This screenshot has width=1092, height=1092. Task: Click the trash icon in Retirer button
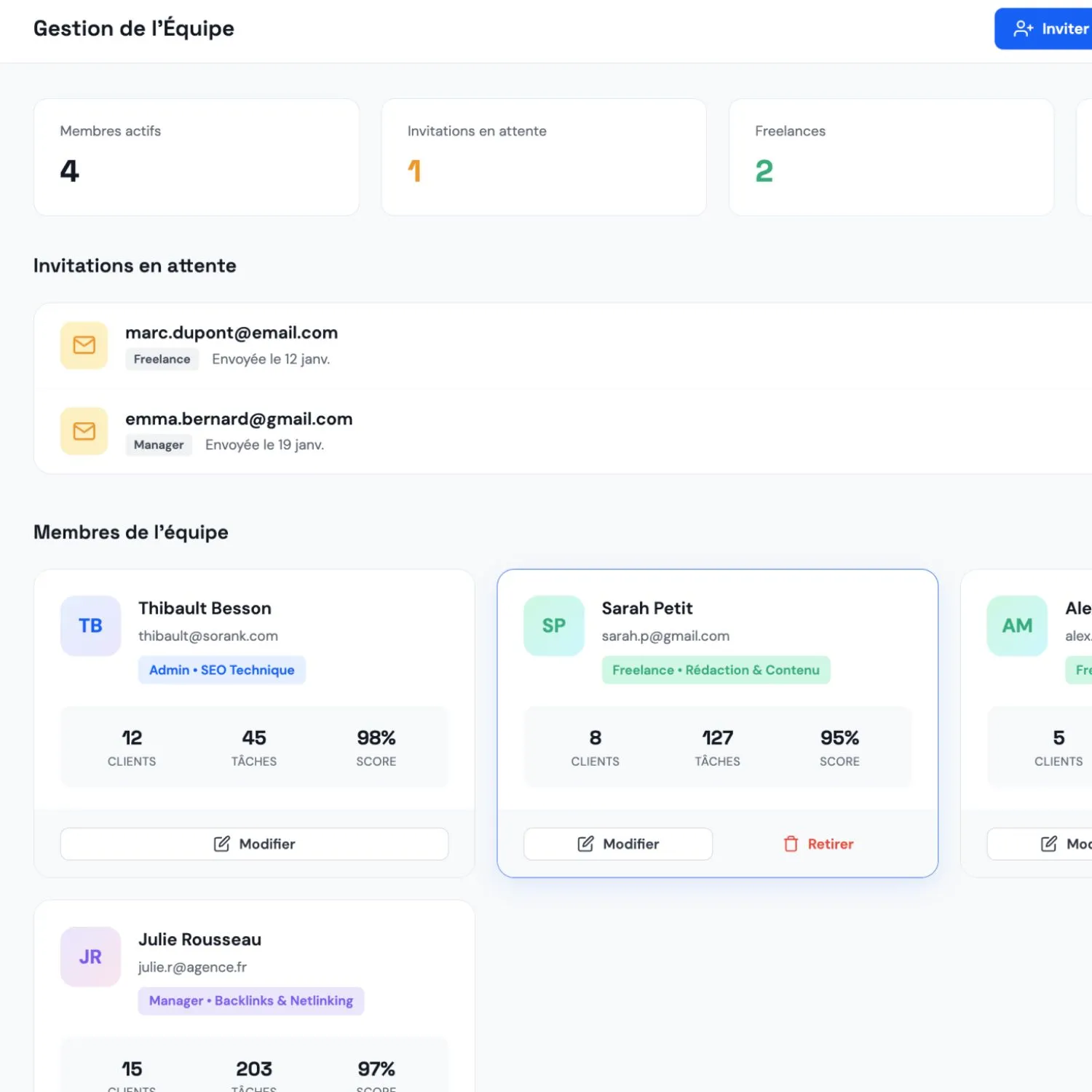791,844
